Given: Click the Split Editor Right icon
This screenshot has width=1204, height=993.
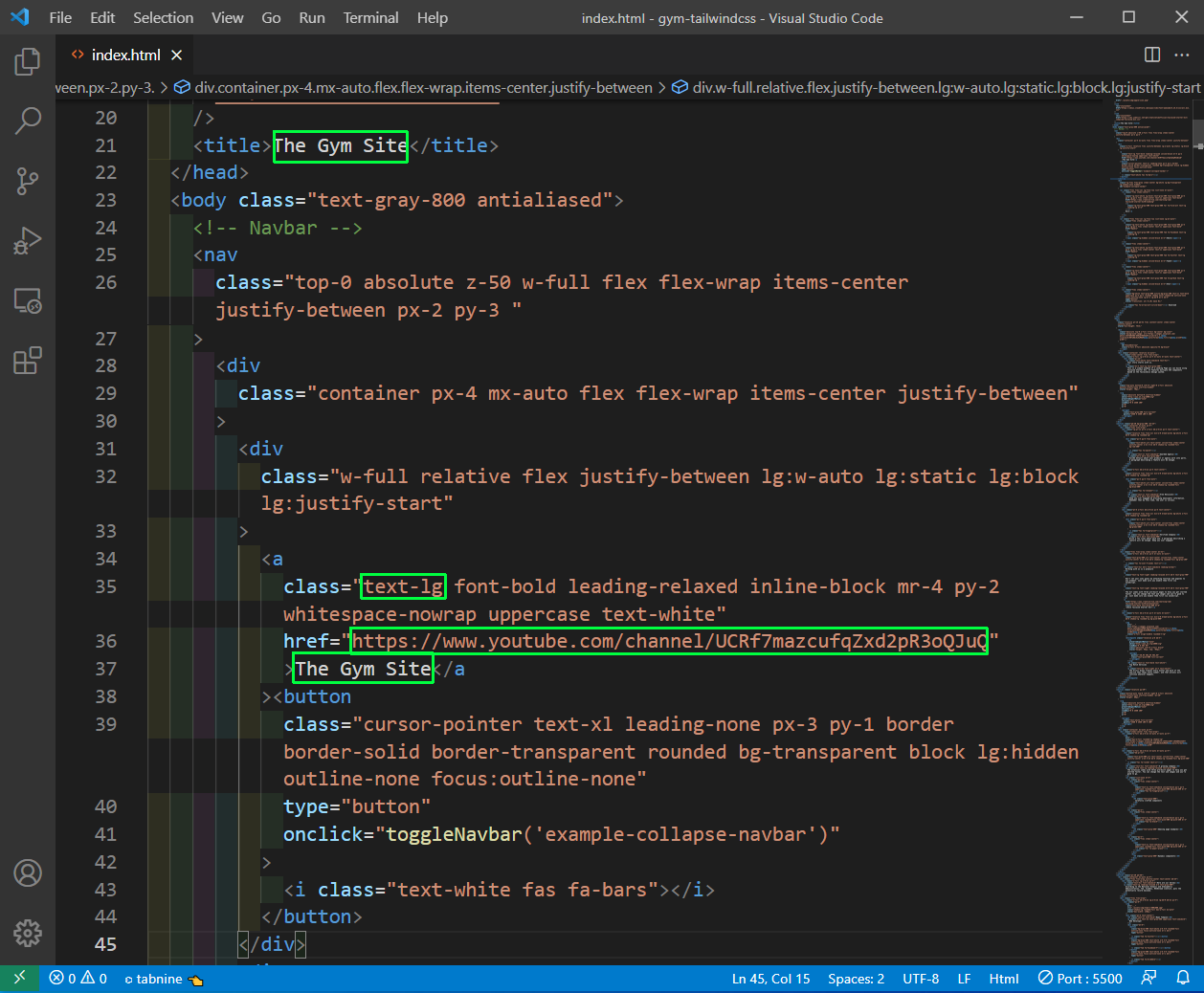Looking at the screenshot, I should pos(1152,55).
